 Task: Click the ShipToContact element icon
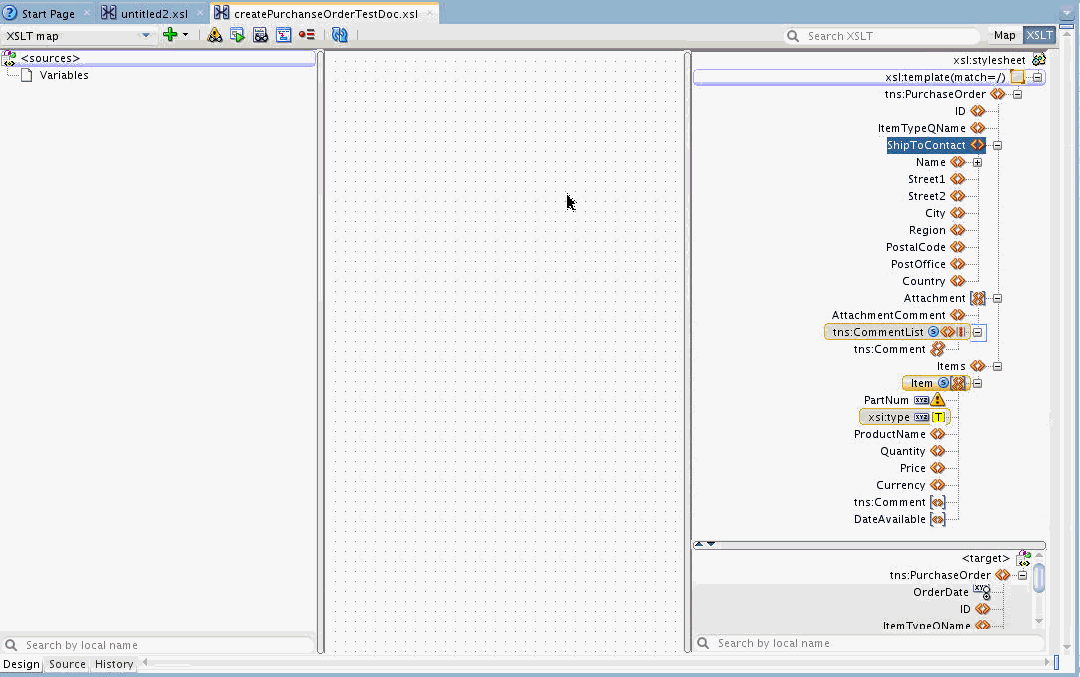pyautogui.click(x=978, y=145)
